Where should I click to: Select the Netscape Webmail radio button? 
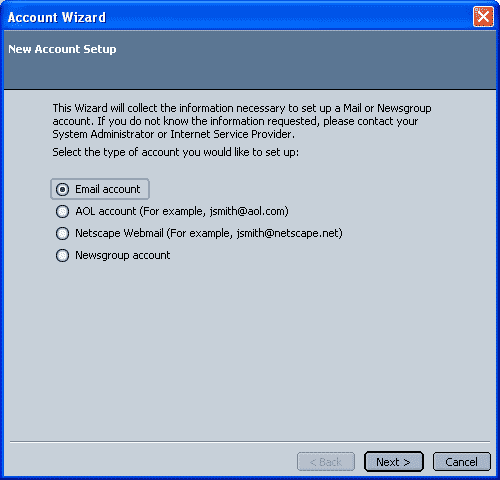click(62, 233)
